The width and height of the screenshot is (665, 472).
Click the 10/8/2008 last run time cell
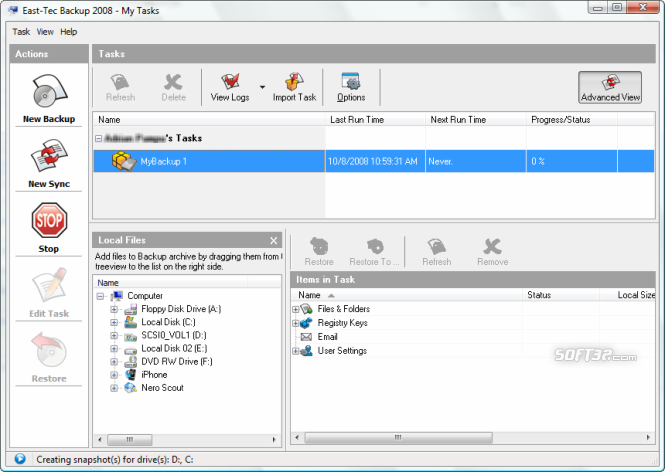coord(375,161)
